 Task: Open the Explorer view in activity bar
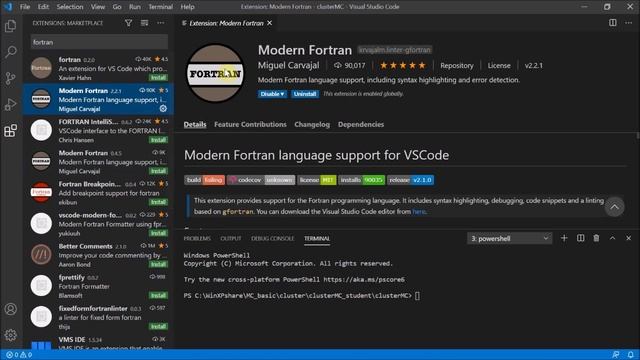point(11,26)
